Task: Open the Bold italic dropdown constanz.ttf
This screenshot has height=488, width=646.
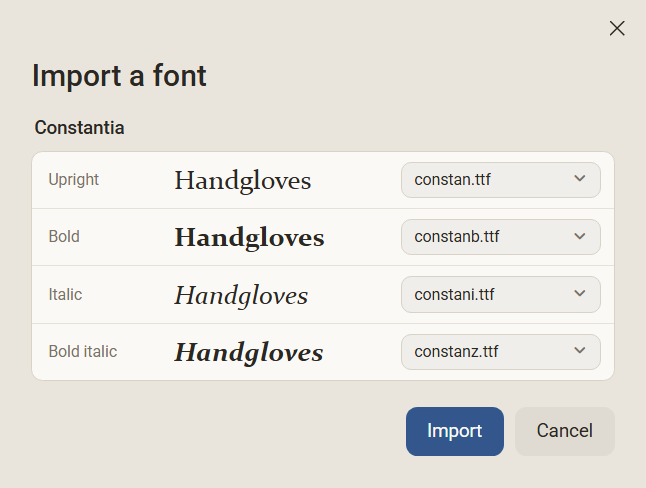Action: [x=501, y=352]
